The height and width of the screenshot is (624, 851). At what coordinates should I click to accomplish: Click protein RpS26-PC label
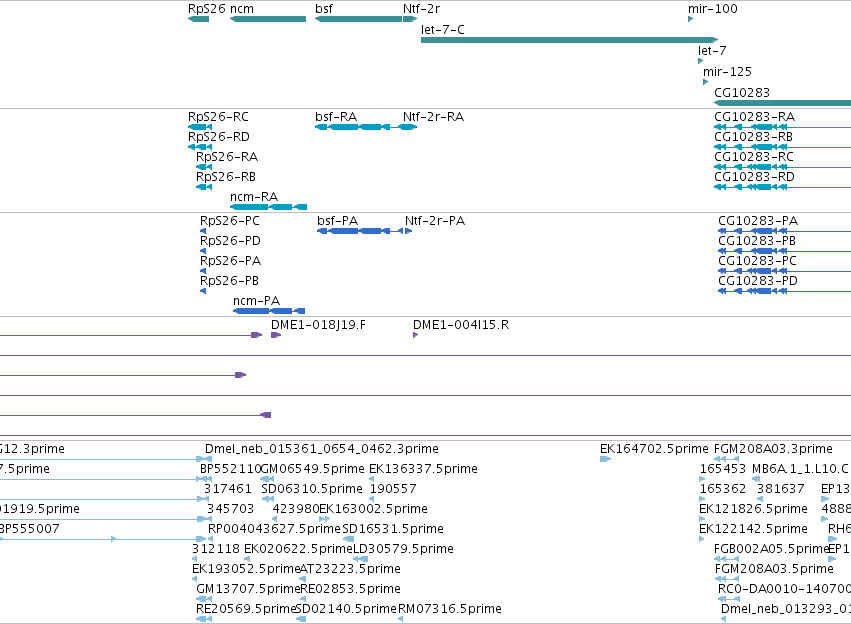230,221
